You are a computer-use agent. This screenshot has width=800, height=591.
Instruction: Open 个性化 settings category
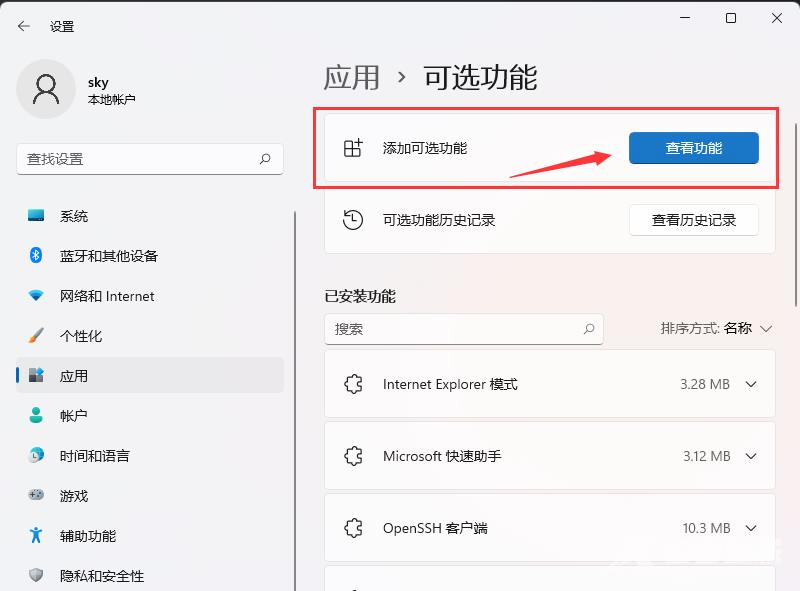click(x=150, y=335)
